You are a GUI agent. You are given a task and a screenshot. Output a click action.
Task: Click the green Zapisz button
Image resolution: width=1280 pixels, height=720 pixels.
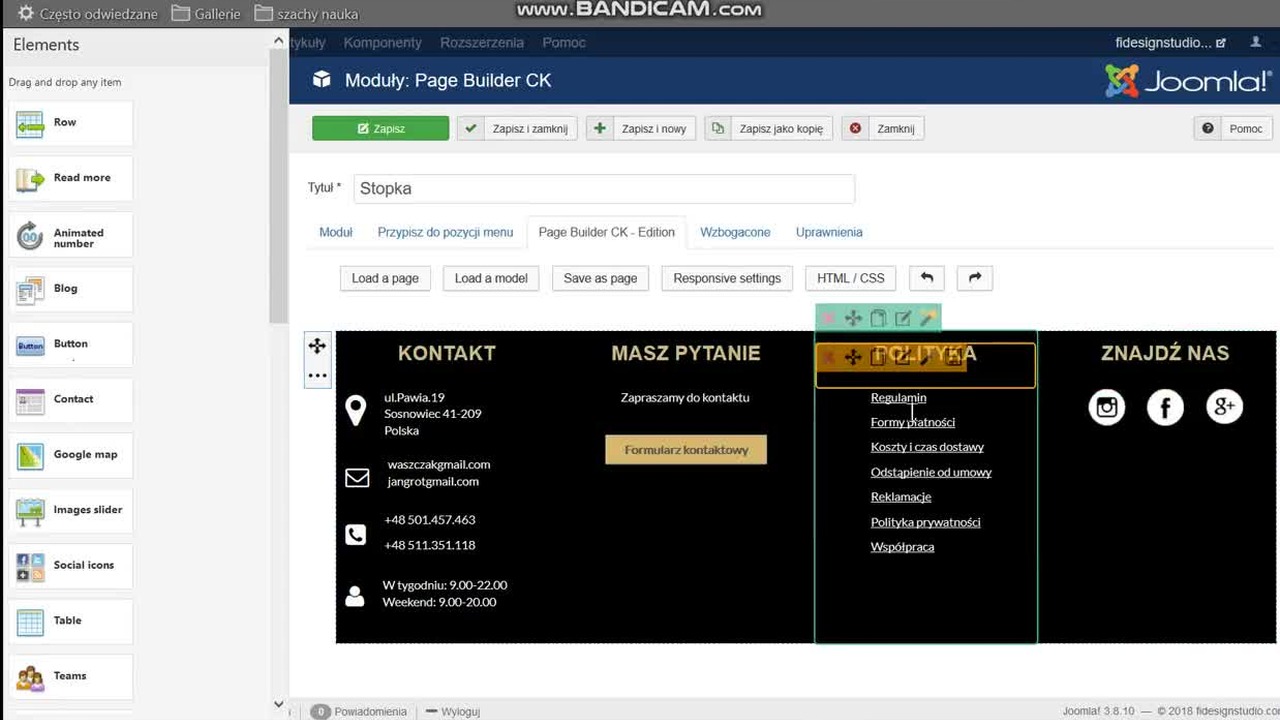(380, 128)
